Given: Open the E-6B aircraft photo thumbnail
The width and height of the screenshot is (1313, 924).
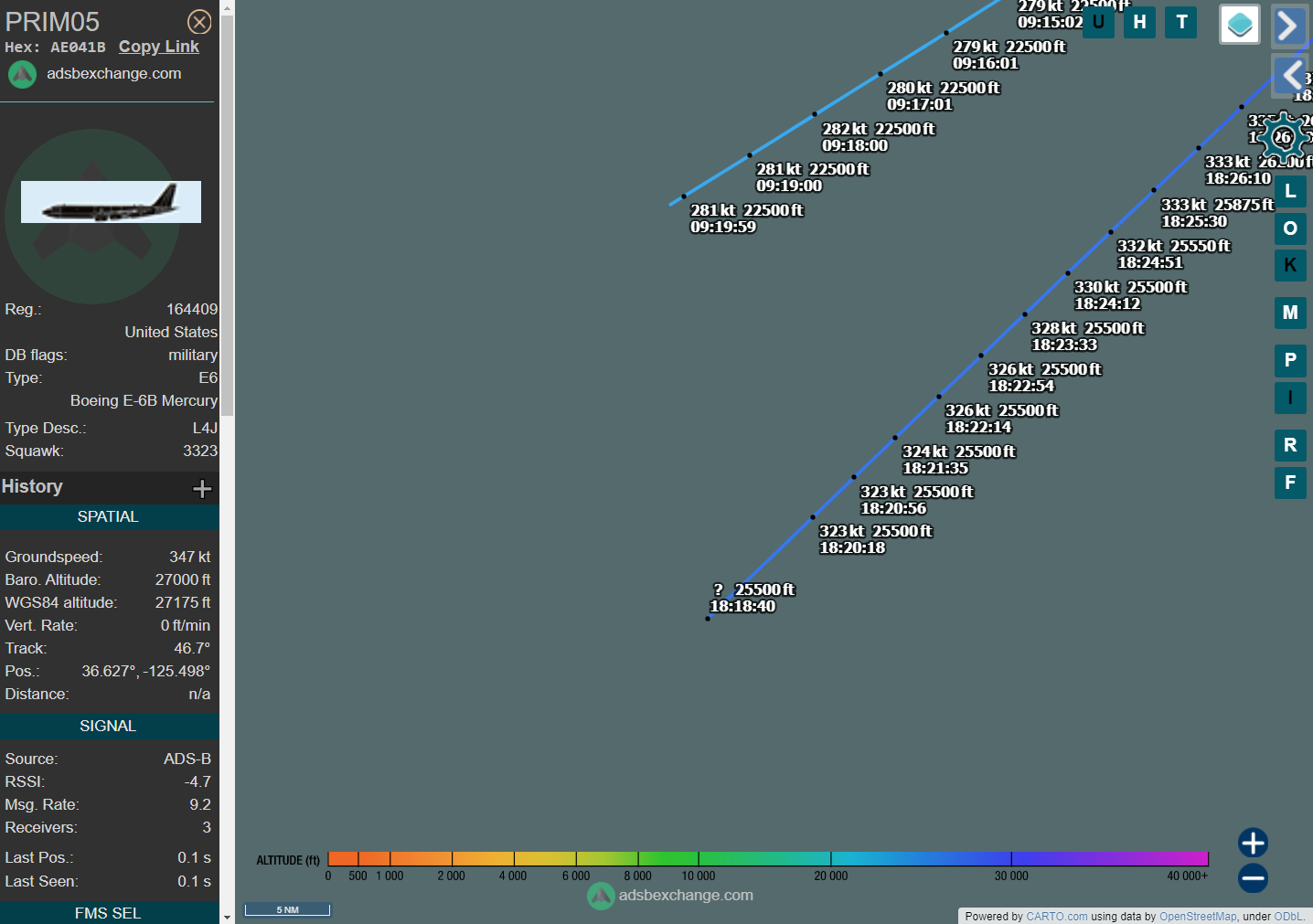Looking at the screenshot, I should tap(111, 202).
